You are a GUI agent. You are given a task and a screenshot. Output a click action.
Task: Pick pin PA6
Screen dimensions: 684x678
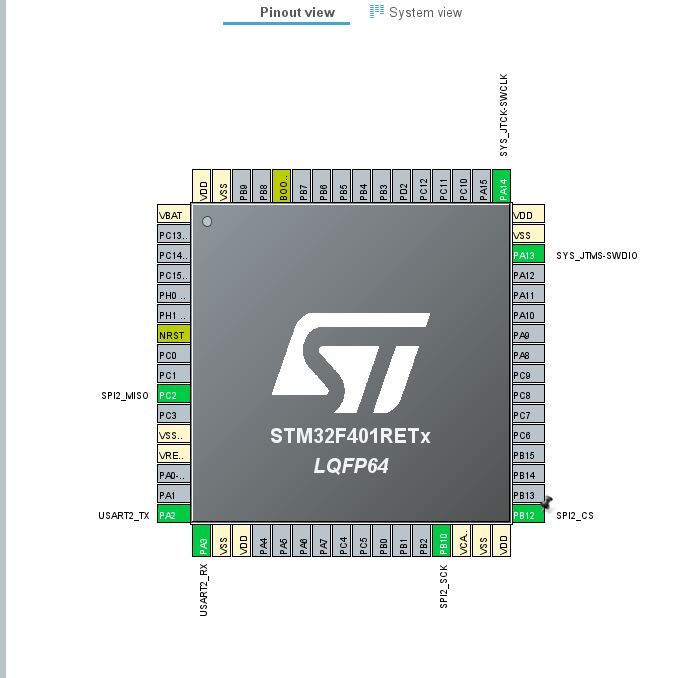(301, 541)
